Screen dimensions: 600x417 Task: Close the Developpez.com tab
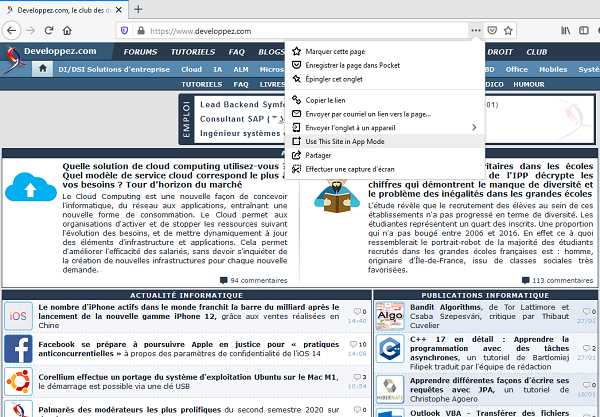(119, 10)
